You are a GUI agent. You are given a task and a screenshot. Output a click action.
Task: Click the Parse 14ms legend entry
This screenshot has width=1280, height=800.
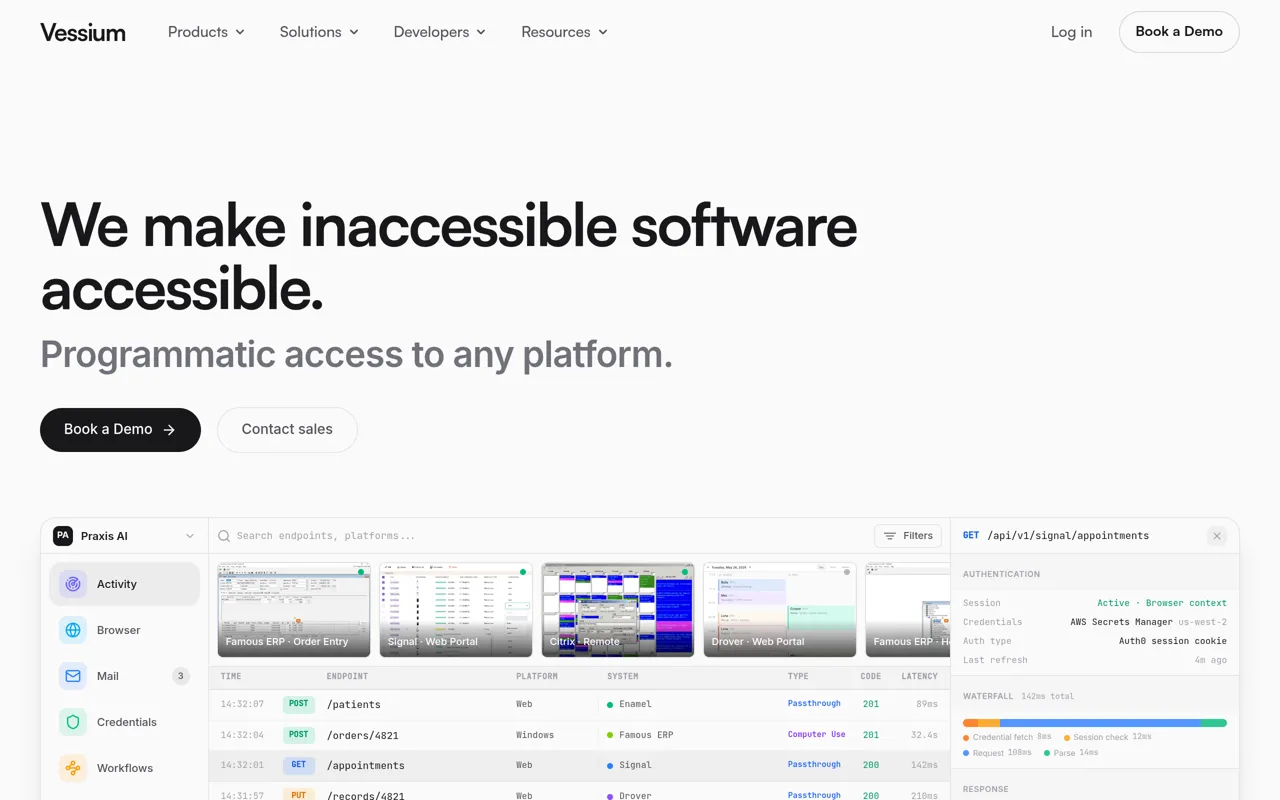click(1071, 753)
